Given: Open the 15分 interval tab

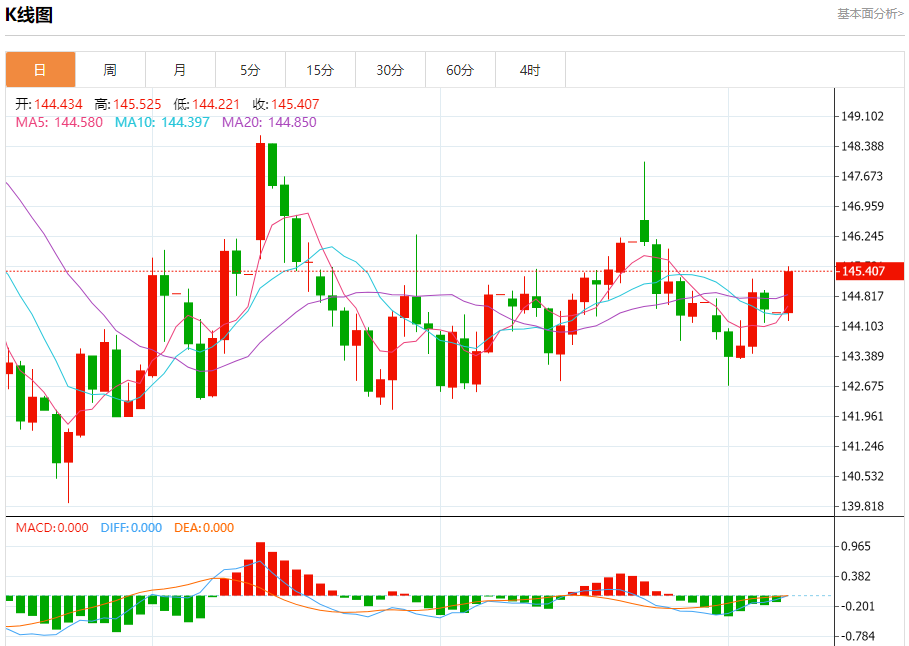Looking at the screenshot, I should (321, 70).
